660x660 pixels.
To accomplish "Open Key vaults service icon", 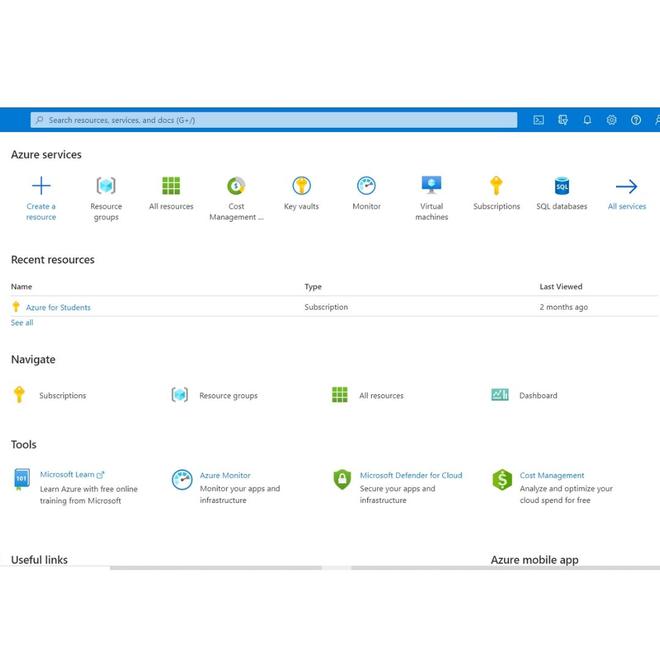I will pyautogui.click(x=301, y=186).
